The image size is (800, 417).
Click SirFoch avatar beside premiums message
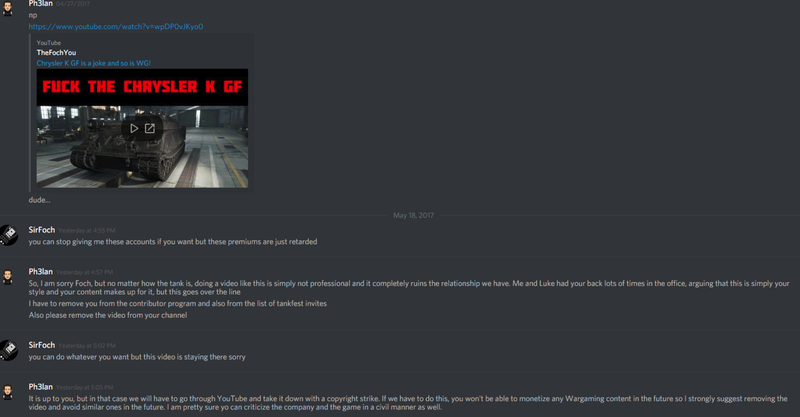point(9,235)
